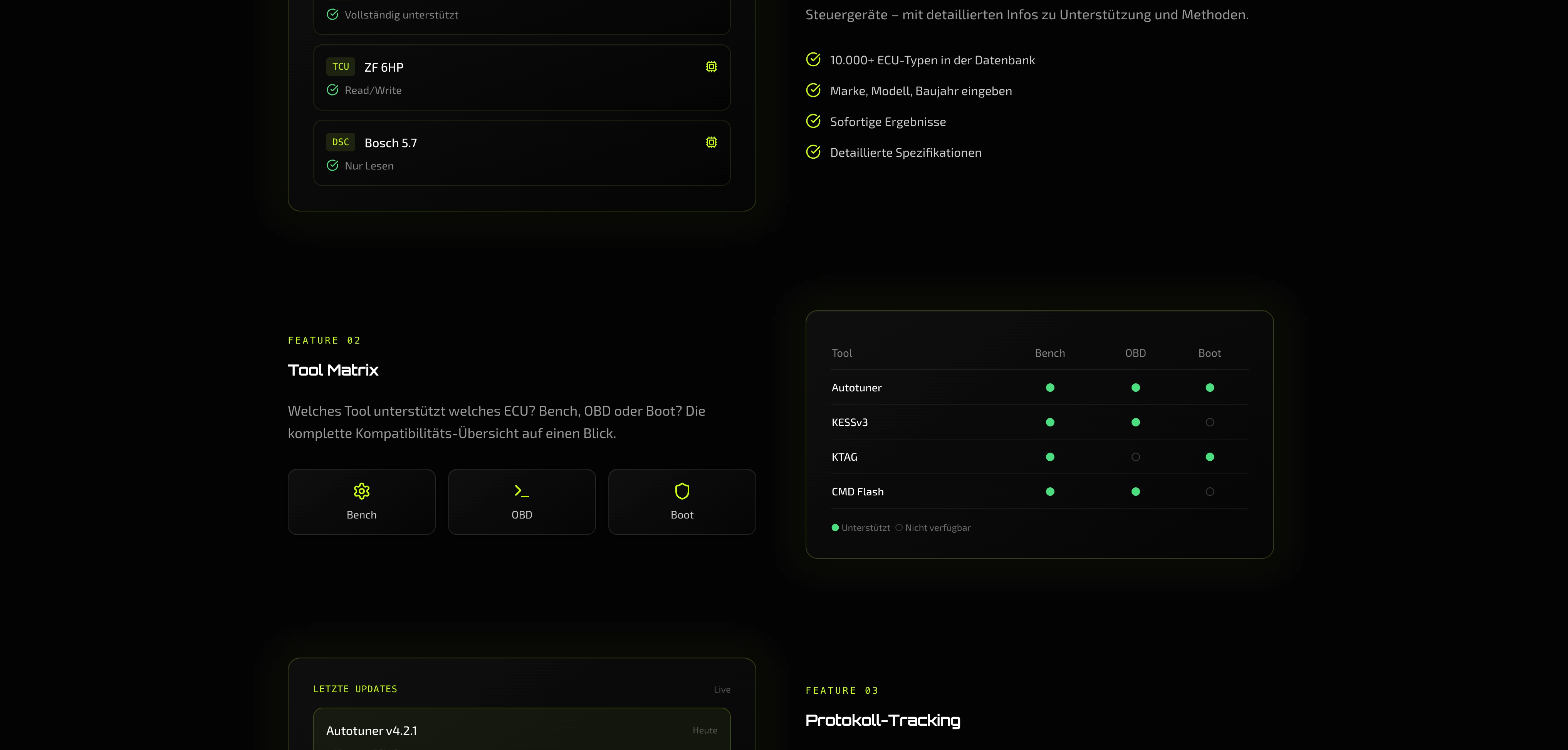Viewport: 1568px width, 750px height.
Task: Click CMD Flash OBD supported dot
Action: (1135, 492)
